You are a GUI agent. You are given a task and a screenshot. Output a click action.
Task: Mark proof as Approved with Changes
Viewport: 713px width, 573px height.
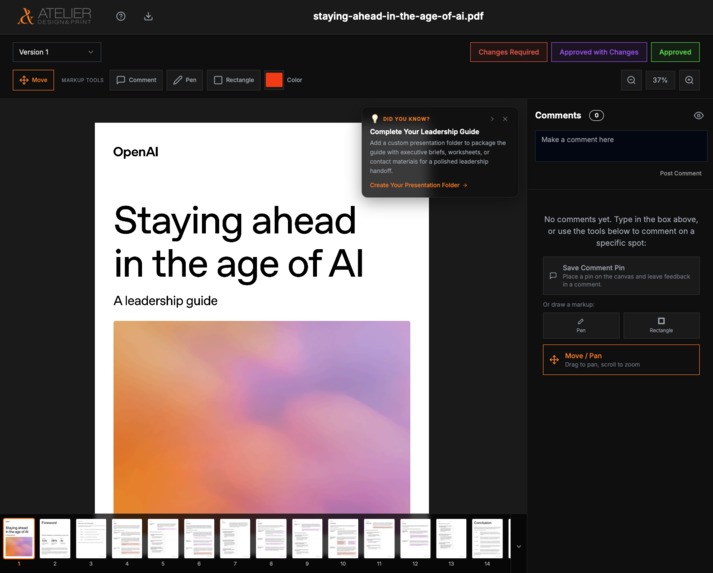598,52
